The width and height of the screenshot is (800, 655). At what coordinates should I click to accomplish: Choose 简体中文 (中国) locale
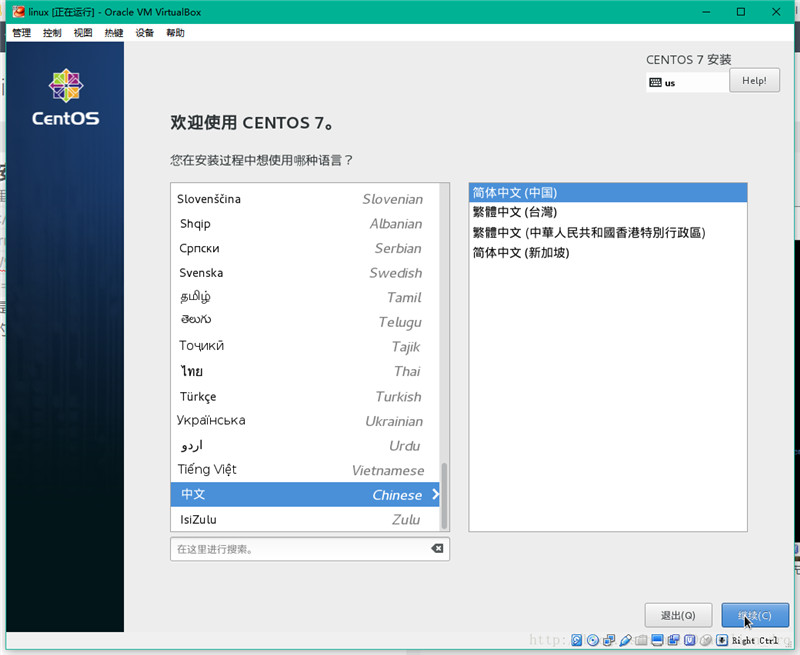click(608, 192)
